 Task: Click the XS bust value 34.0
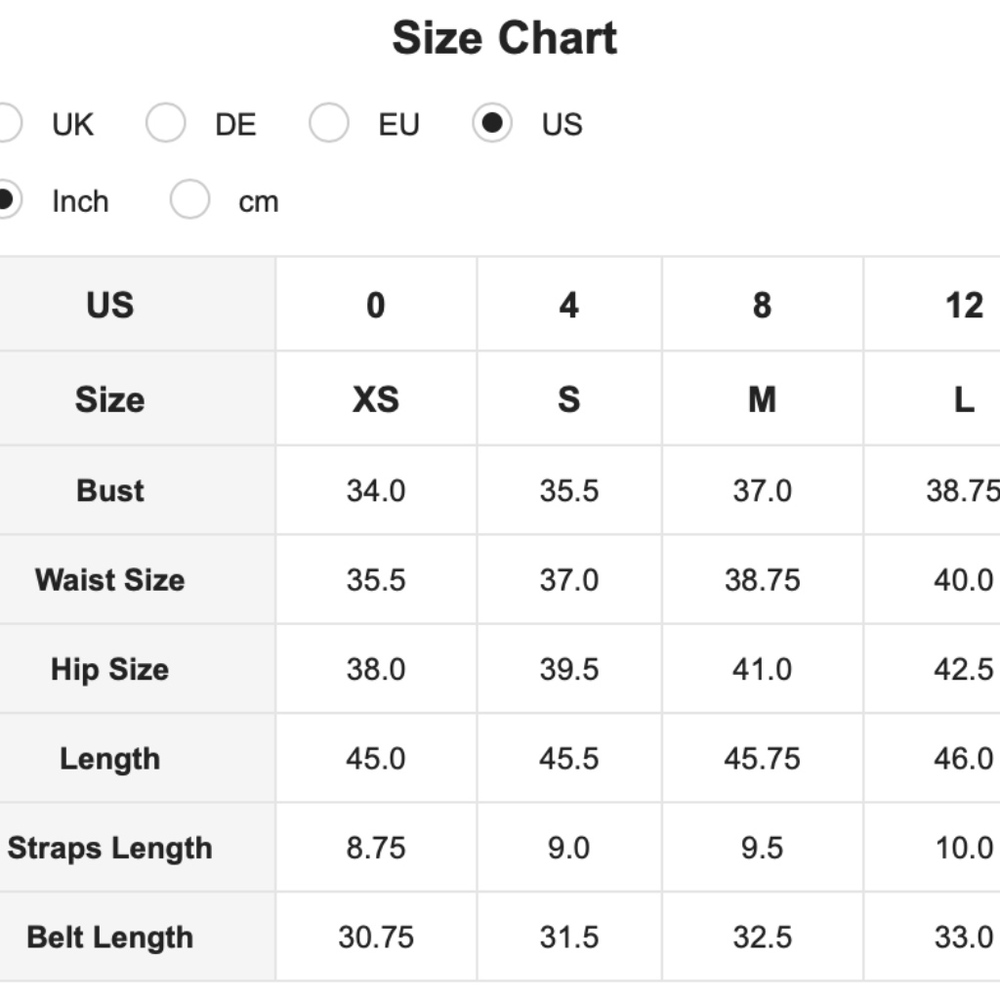(x=376, y=491)
